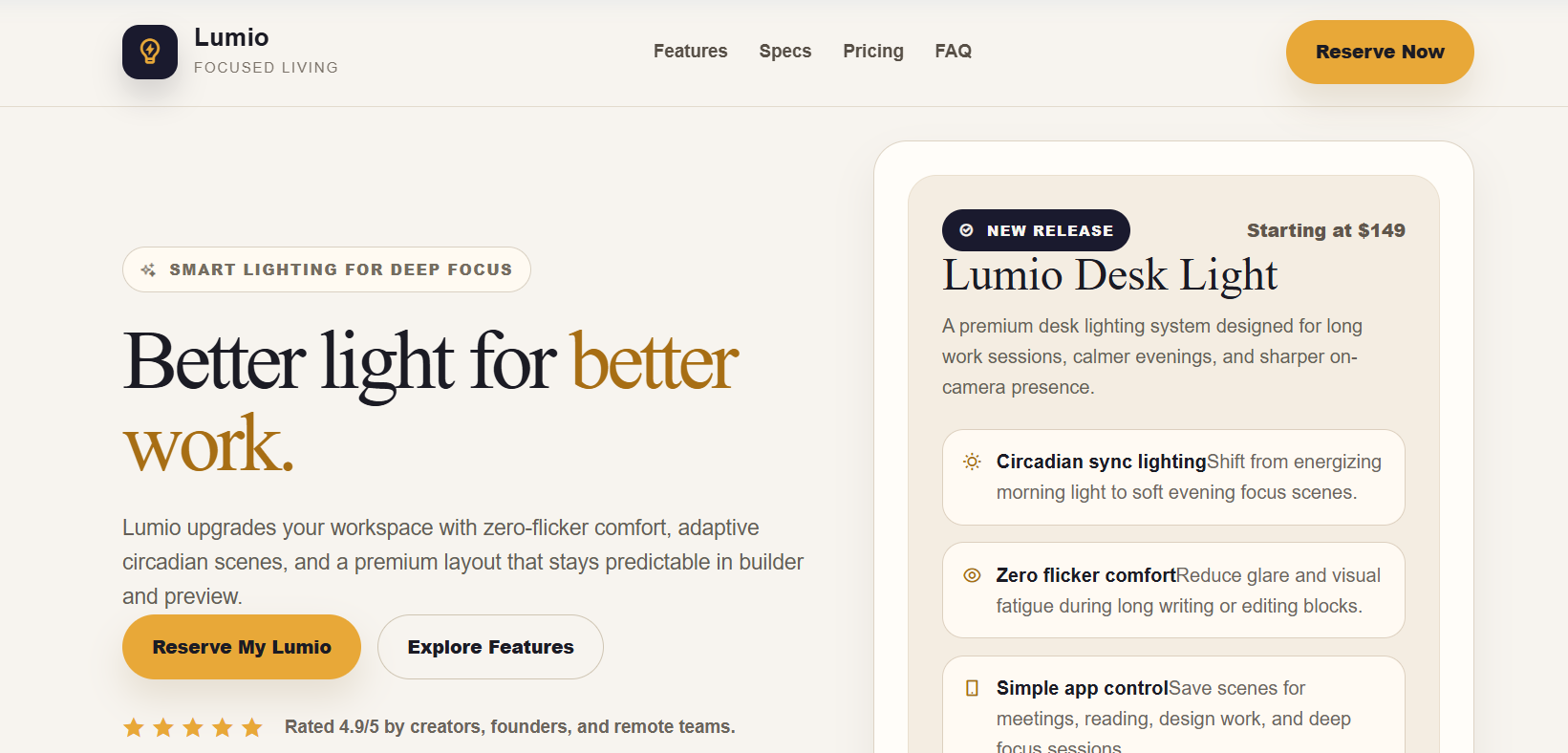Screen dimensions: 1568x753
Task: Click the third gold rating star
Action: (193, 728)
